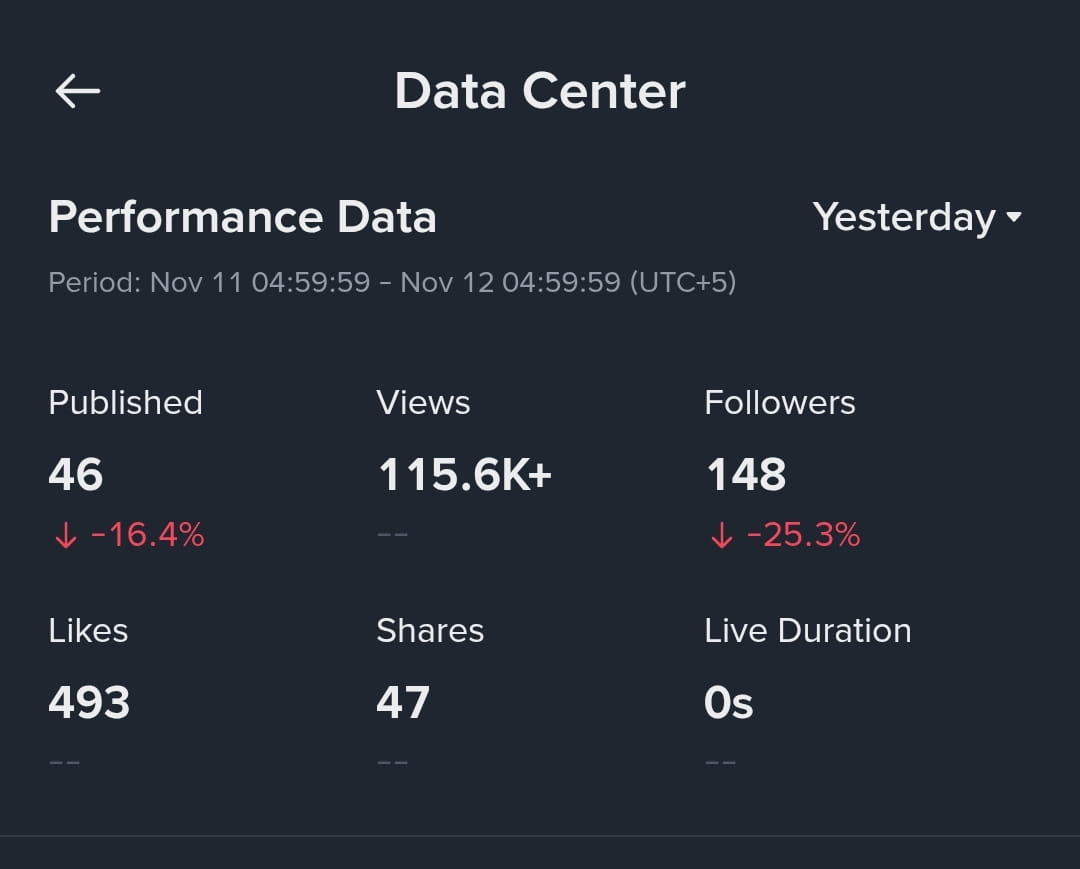The width and height of the screenshot is (1080, 869).
Task: Click the 47 shares count
Action: (x=403, y=702)
